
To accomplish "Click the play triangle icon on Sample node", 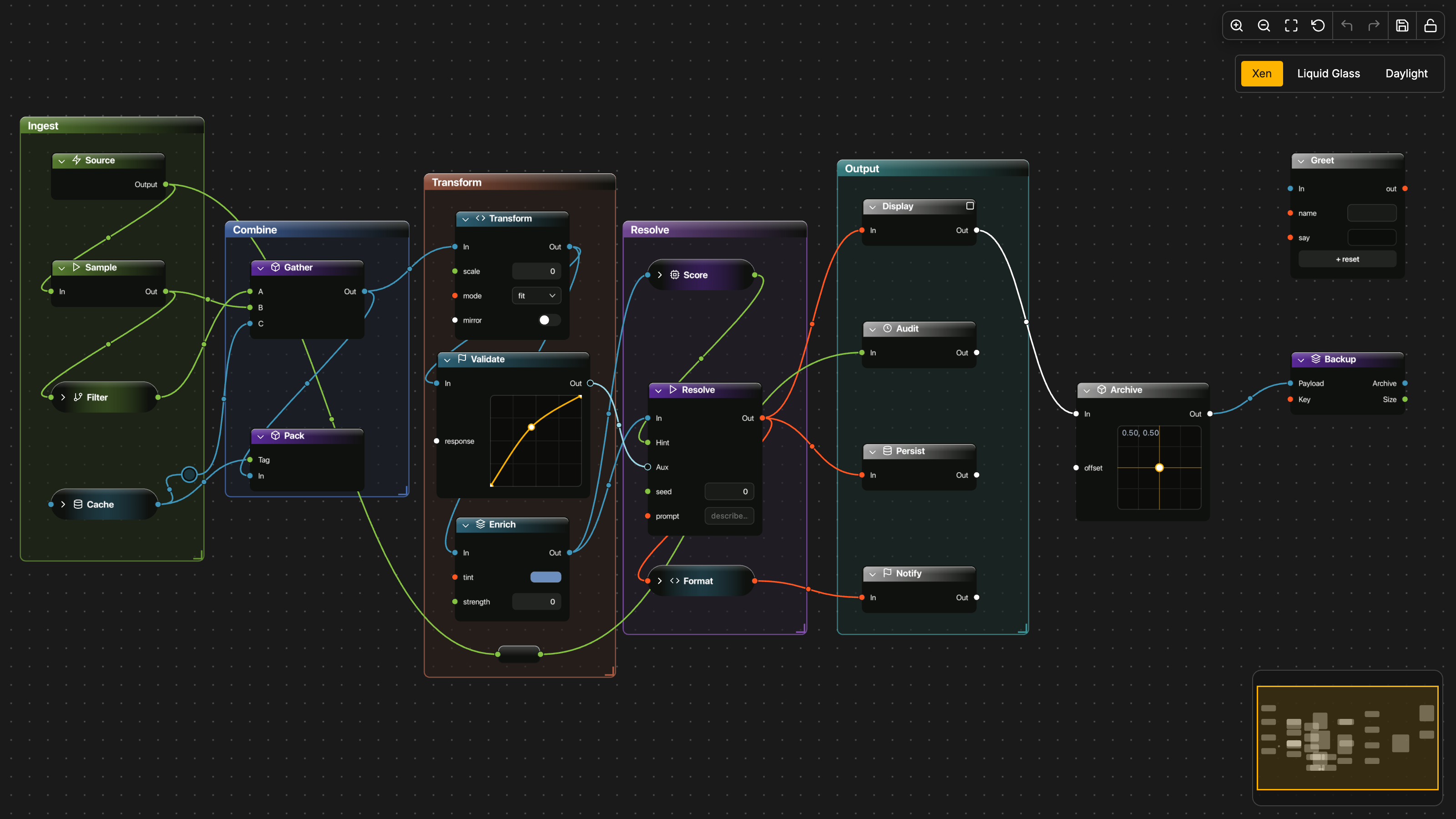I will (76, 267).
